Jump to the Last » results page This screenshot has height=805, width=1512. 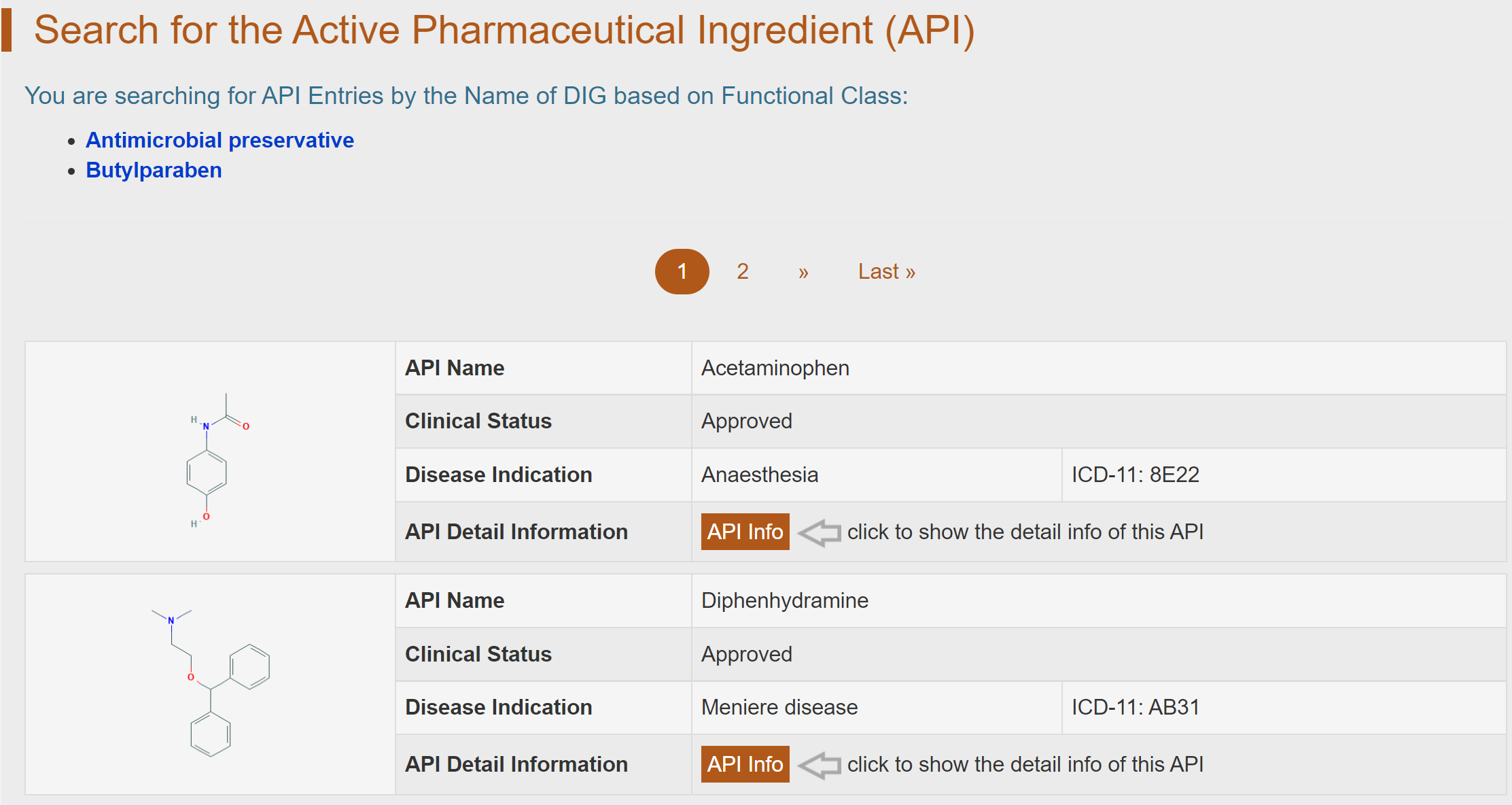pos(886,271)
